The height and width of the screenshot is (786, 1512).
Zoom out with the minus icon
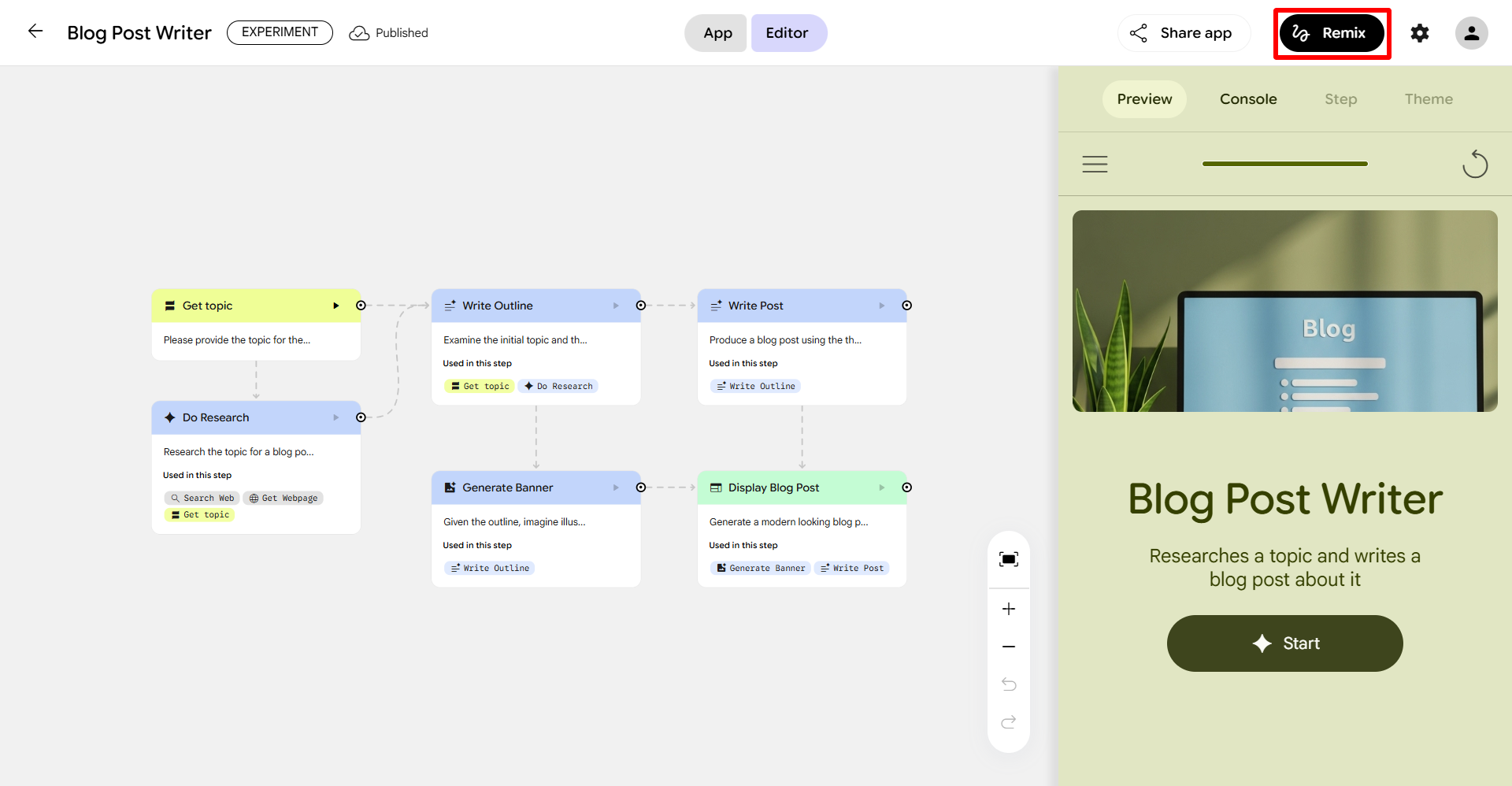(x=1008, y=647)
